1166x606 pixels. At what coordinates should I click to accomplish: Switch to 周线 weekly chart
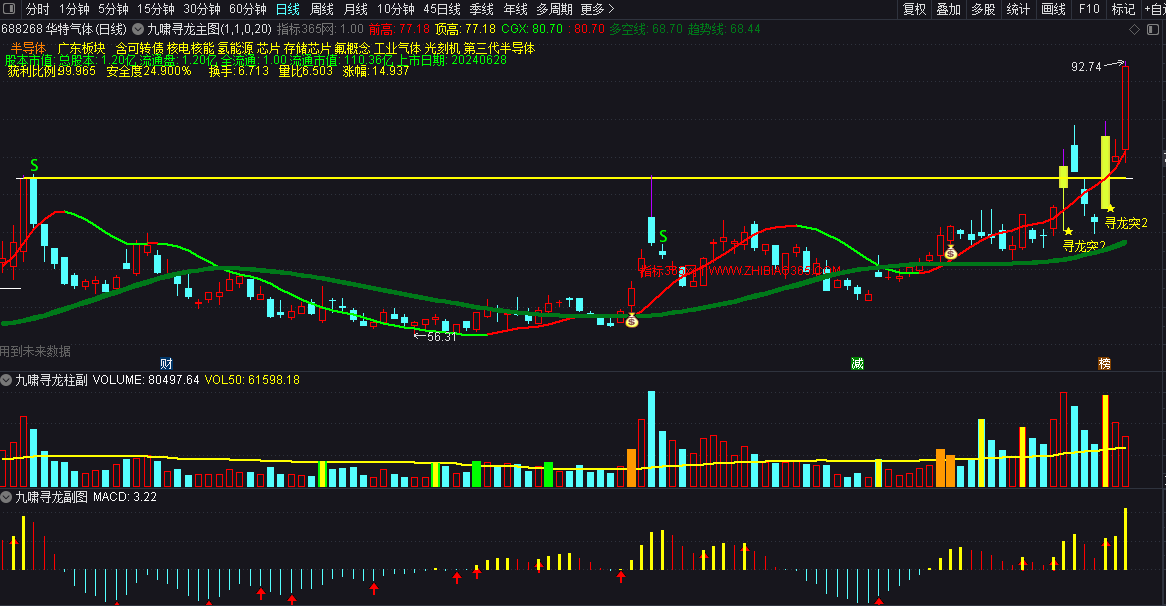click(321, 9)
